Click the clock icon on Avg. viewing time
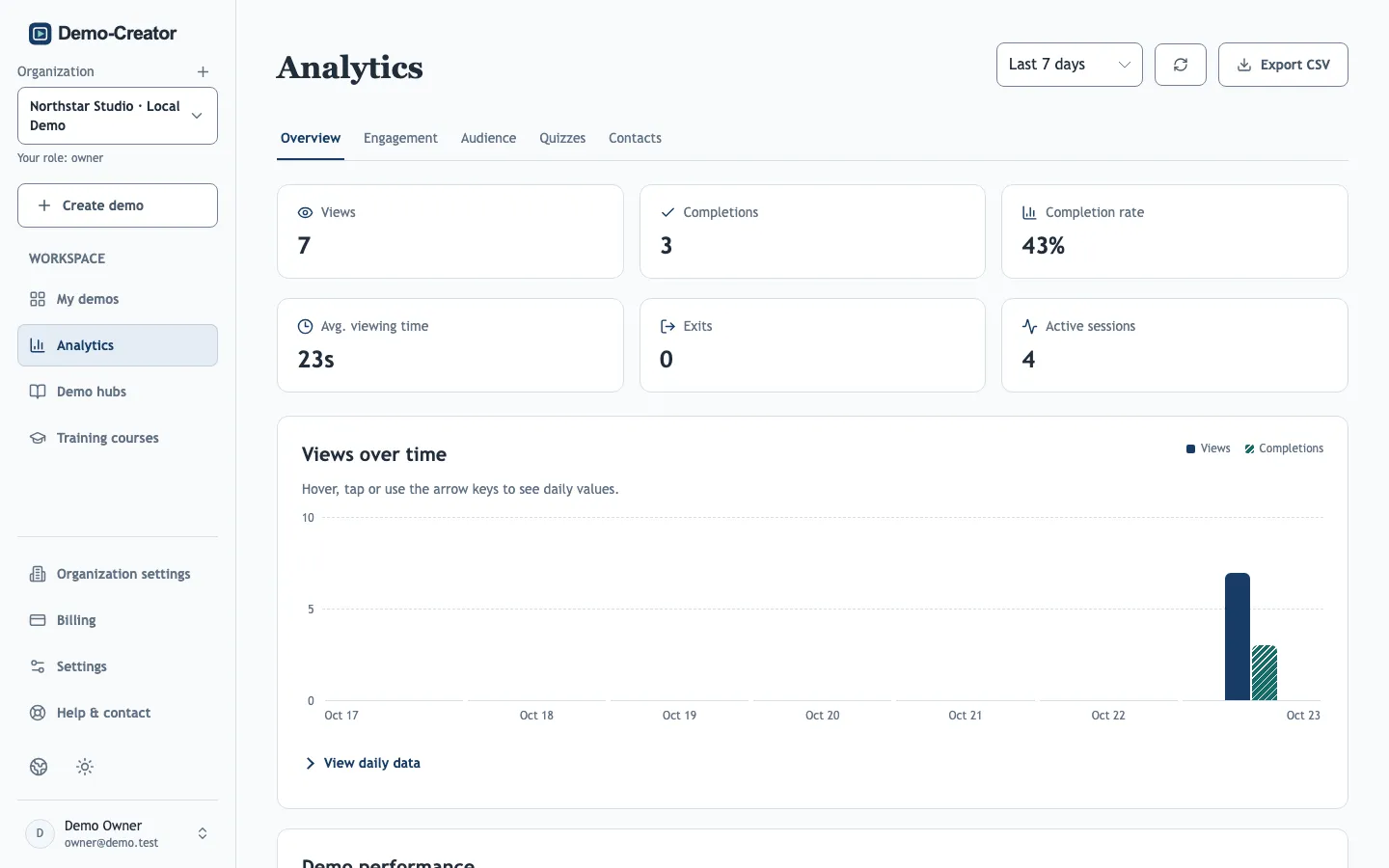The height and width of the screenshot is (868, 1389). click(305, 326)
